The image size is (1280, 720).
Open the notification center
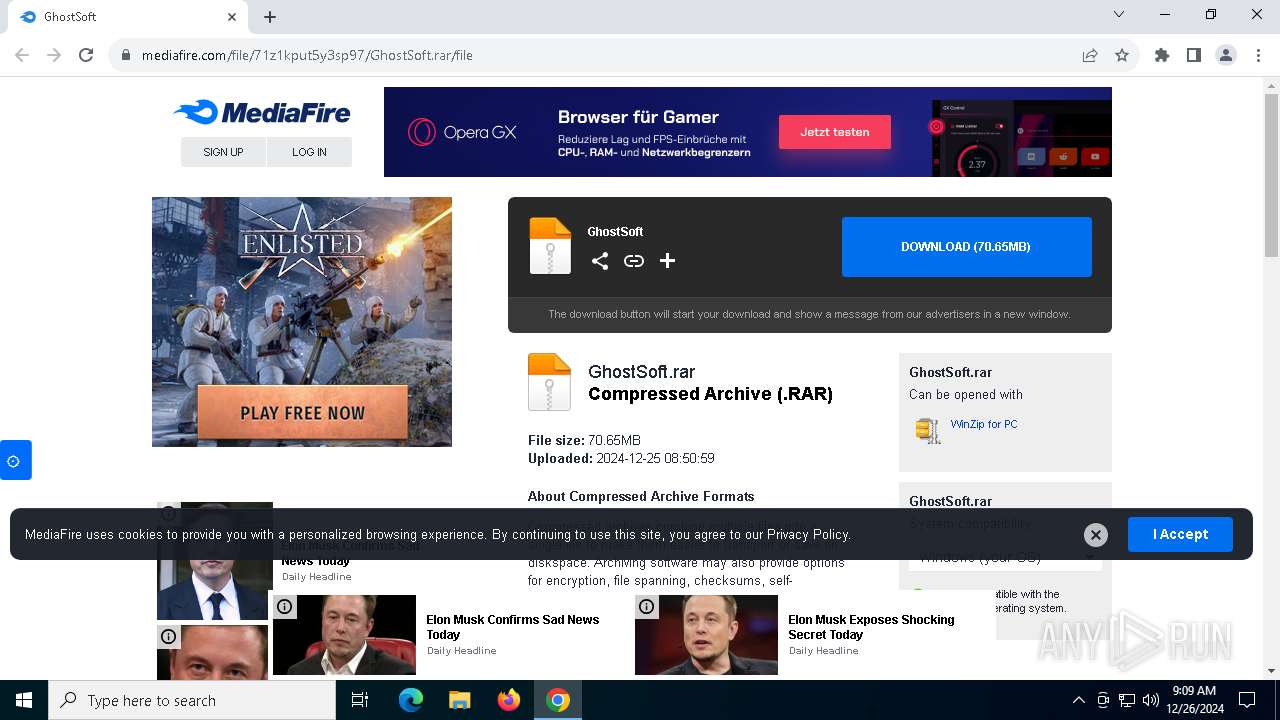(1247, 700)
